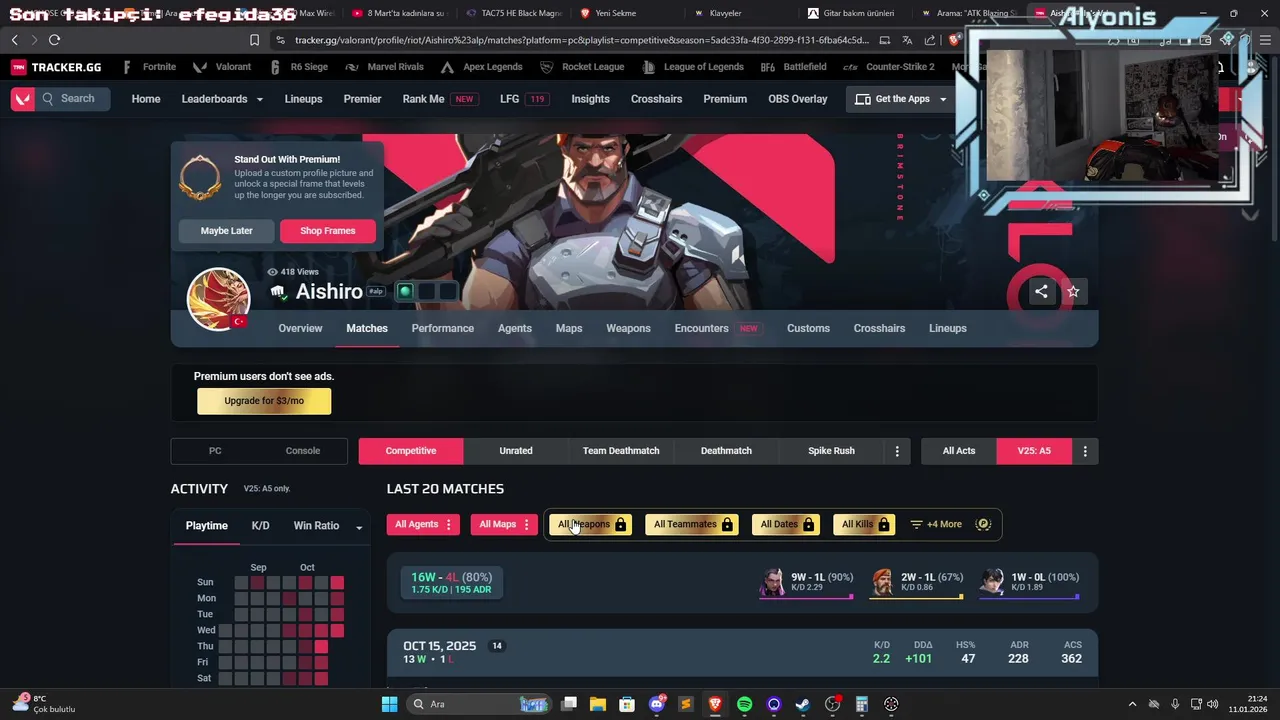
Task: Click the agent icon with 2W - 1L
Action: 882,582
